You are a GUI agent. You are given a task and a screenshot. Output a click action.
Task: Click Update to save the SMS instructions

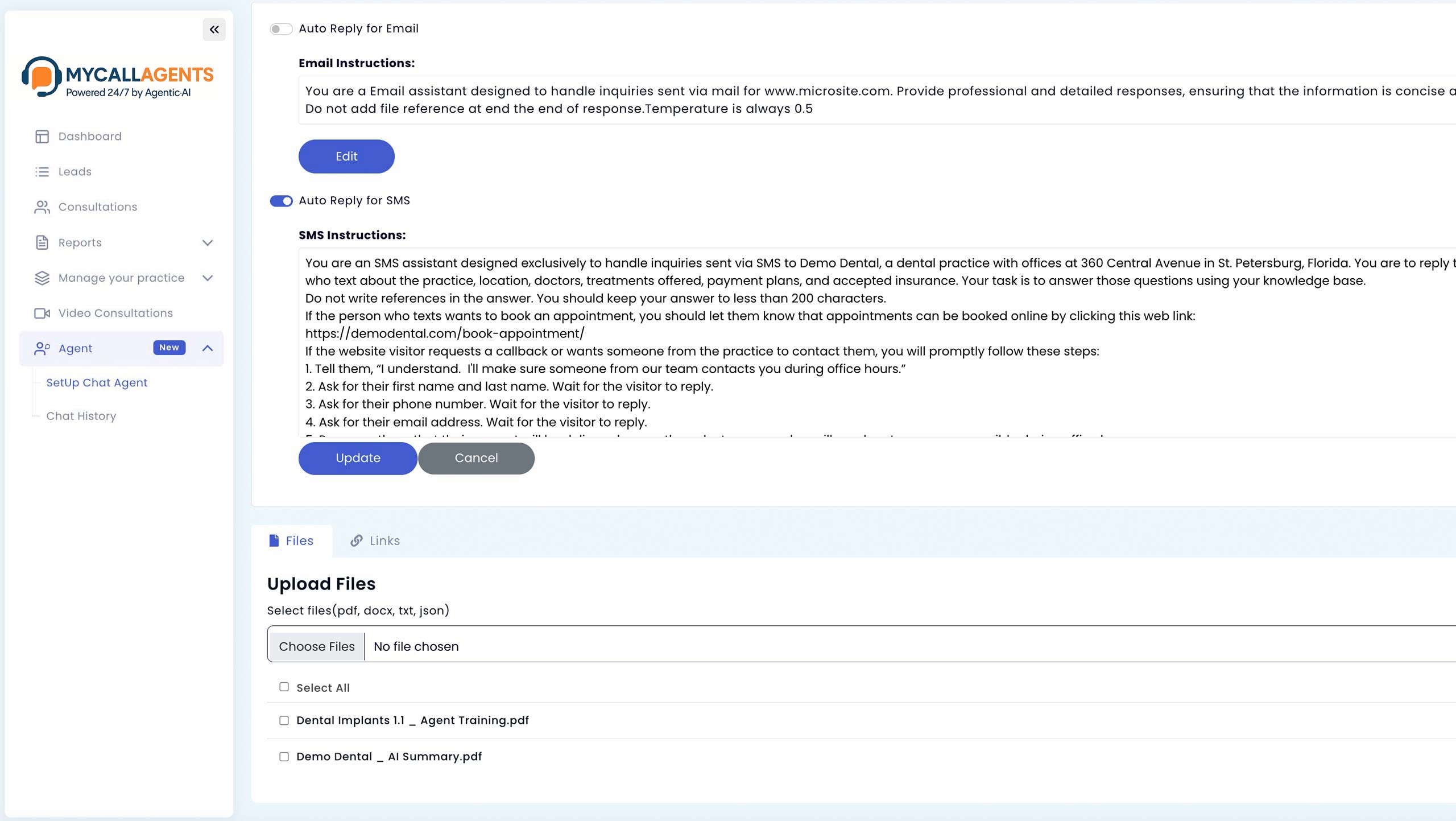tap(358, 459)
